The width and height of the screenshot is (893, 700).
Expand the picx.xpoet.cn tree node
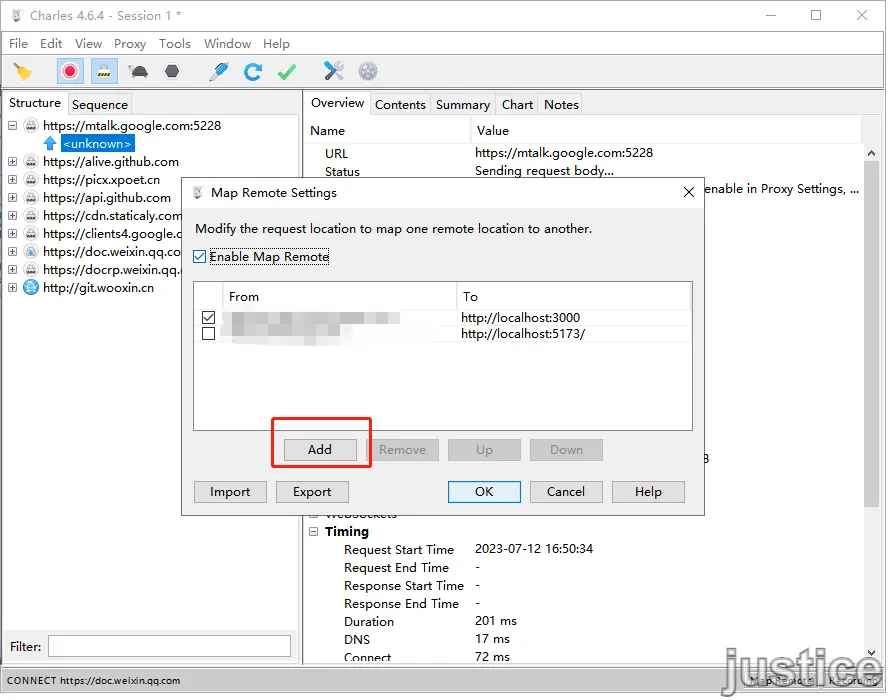click(x=13, y=181)
